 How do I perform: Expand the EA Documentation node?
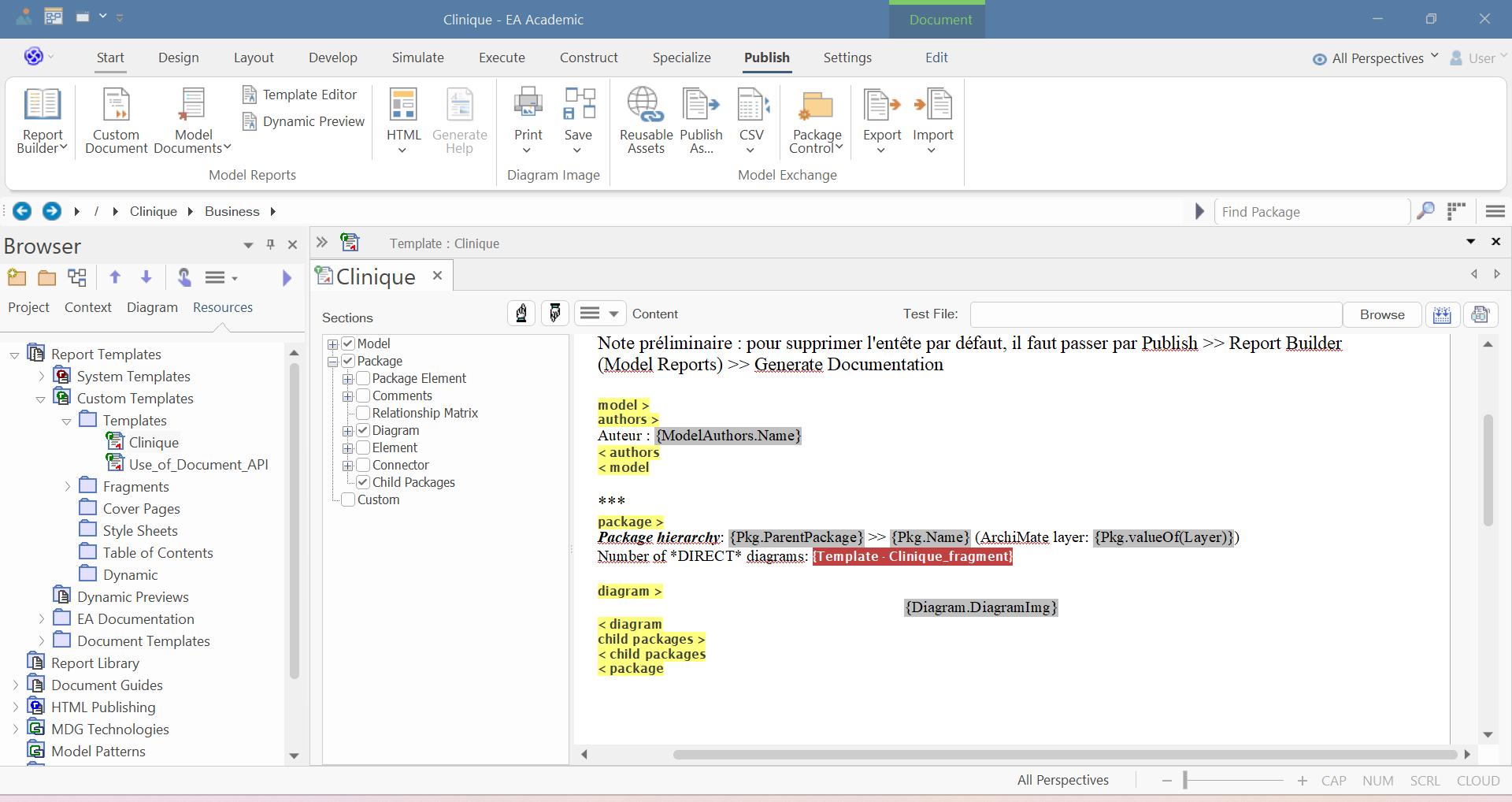41,619
